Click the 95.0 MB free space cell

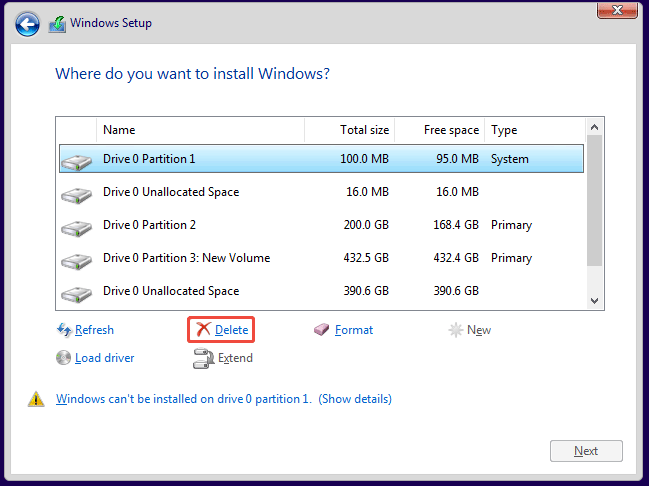[x=457, y=159]
